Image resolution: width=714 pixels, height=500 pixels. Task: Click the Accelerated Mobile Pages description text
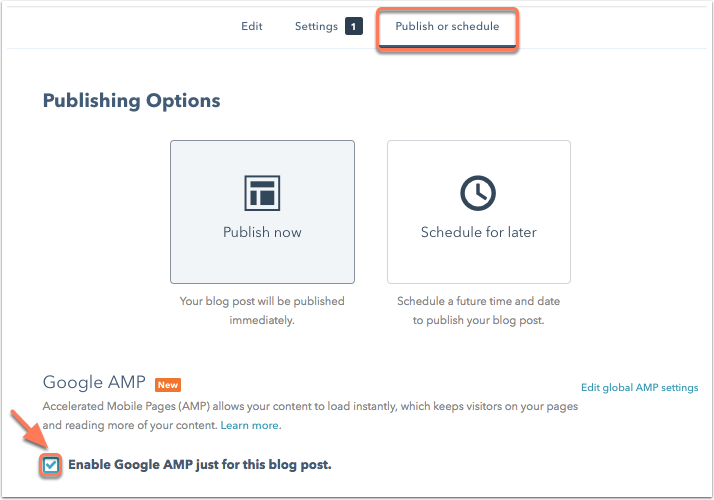point(310,416)
